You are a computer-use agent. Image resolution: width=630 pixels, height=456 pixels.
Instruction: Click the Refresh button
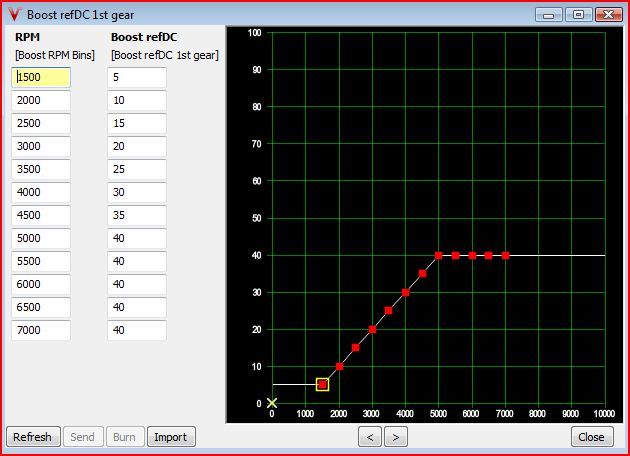click(x=33, y=437)
